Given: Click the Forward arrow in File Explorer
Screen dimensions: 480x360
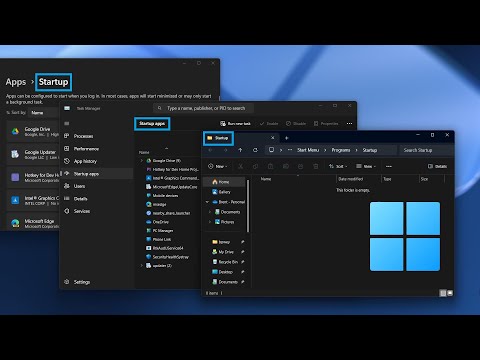Looking at the screenshot, I should [x=226, y=150].
